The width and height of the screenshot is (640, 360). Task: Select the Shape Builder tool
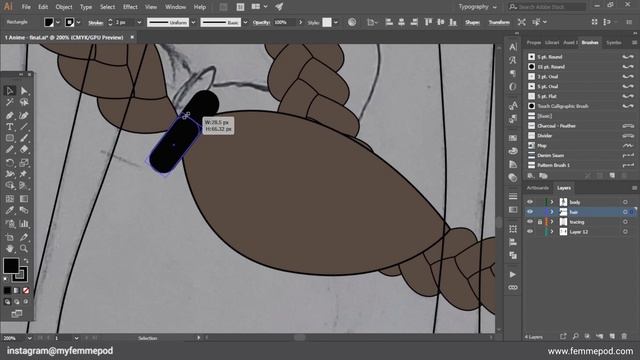pyautogui.click(x=10, y=186)
